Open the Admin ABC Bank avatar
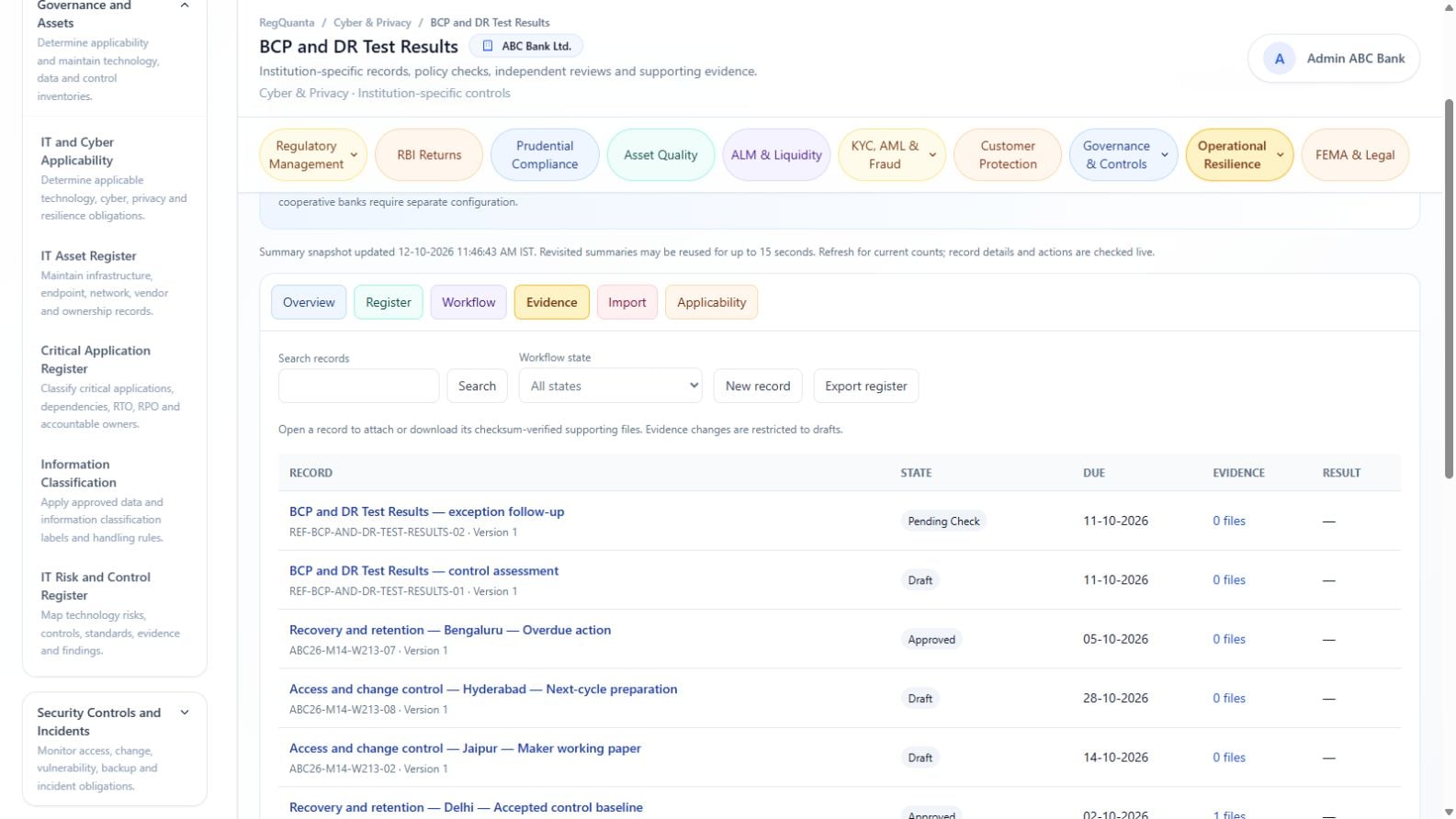 click(x=1279, y=59)
